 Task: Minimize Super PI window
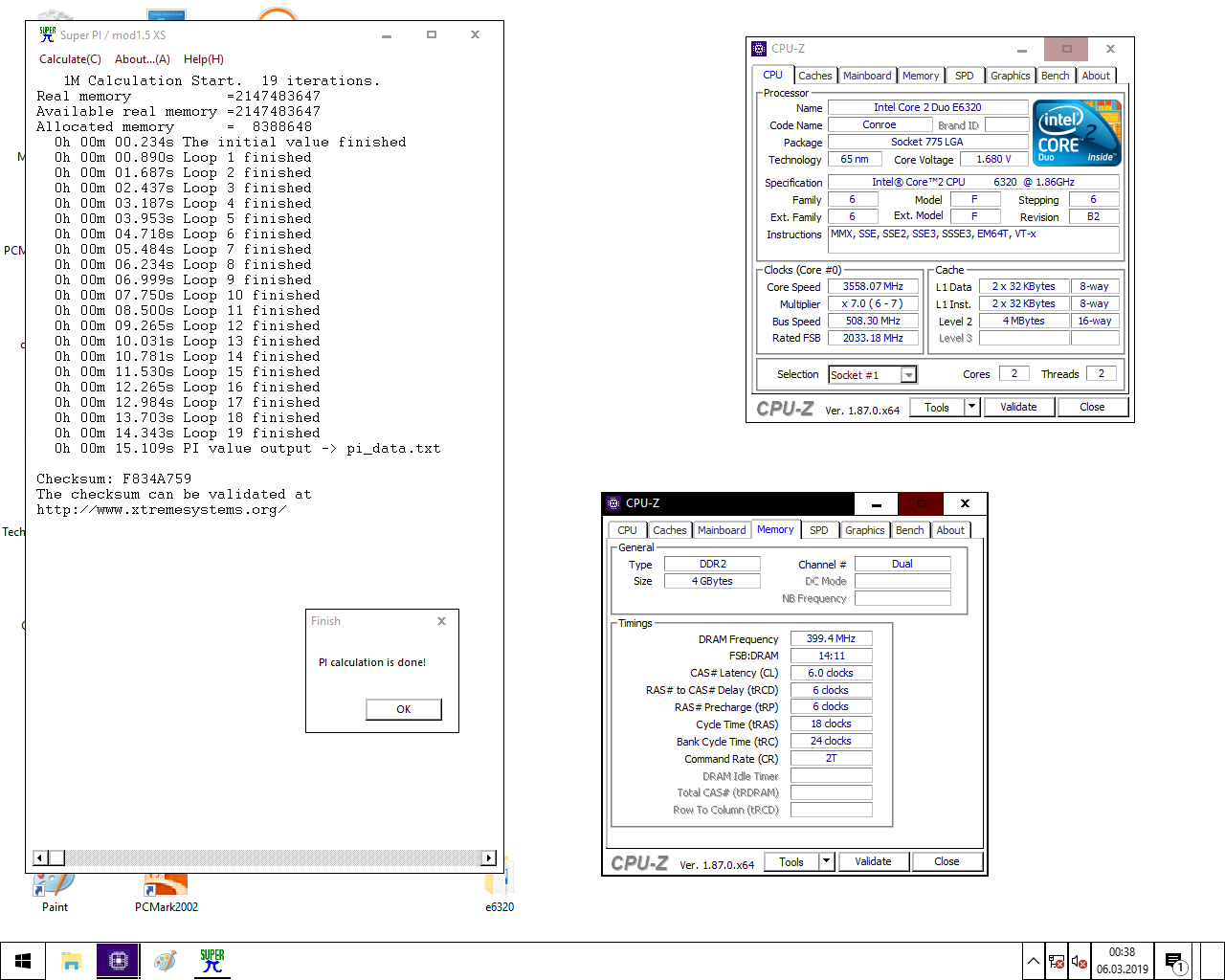pyautogui.click(x=387, y=34)
